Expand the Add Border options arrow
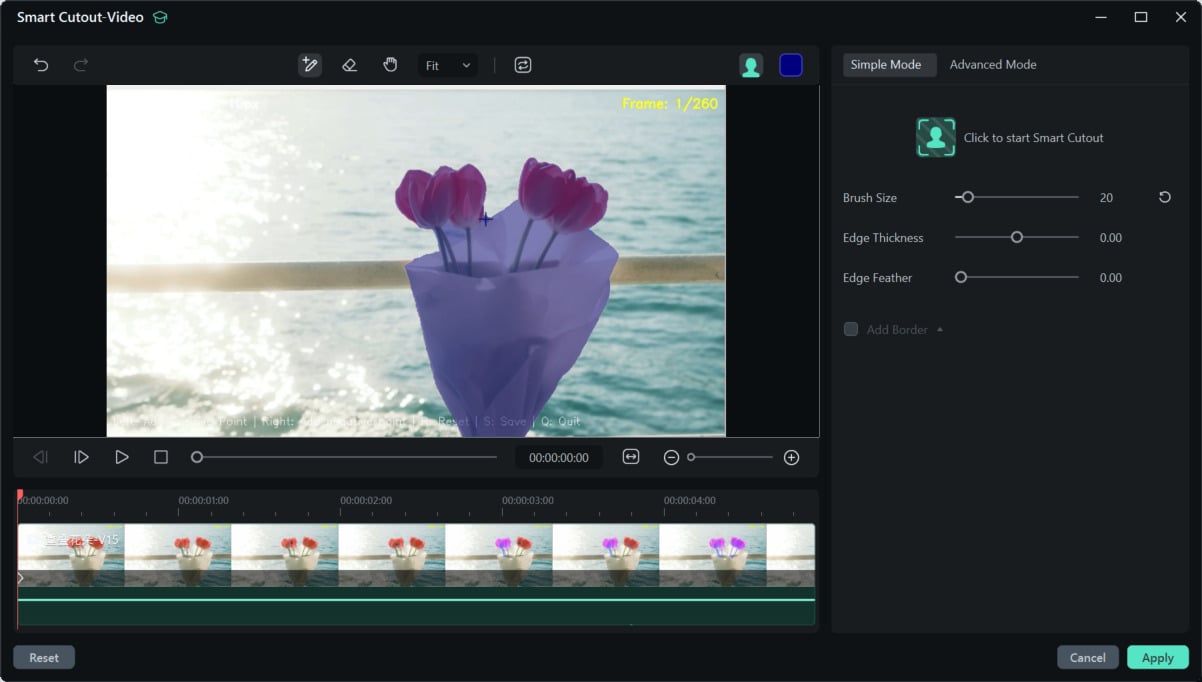The height and width of the screenshot is (682, 1202). pyautogui.click(x=939, y=329)
